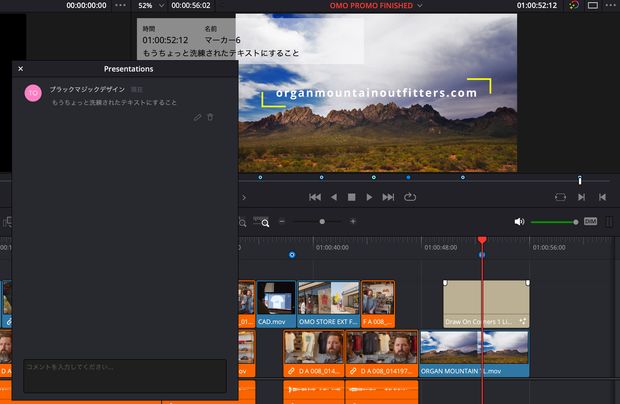Viewport: 620px width, 404px height.
Task: Click the solid blue marker on viewer jog bar
Action: (x=408, y=177)
